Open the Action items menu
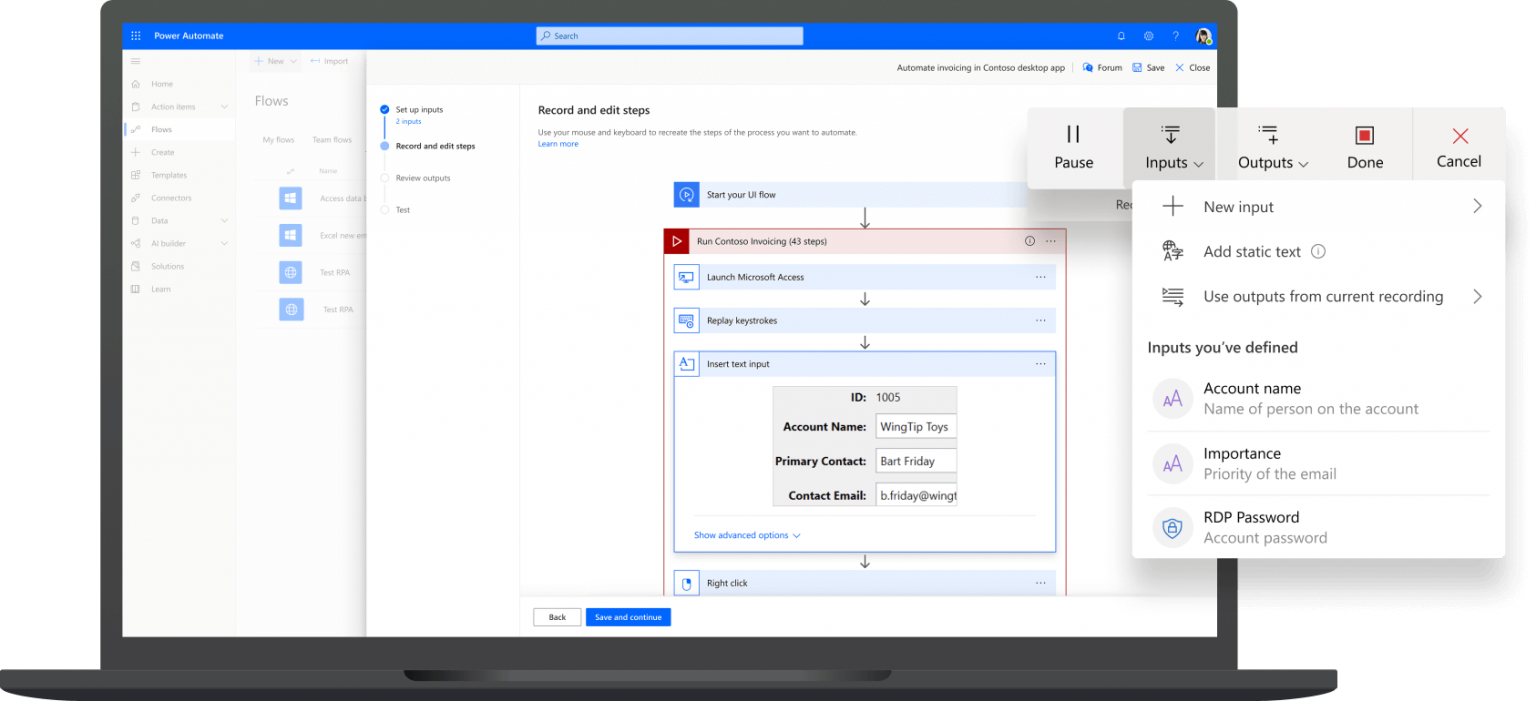The image size is (1536, 701). click(x=180, y=106)
